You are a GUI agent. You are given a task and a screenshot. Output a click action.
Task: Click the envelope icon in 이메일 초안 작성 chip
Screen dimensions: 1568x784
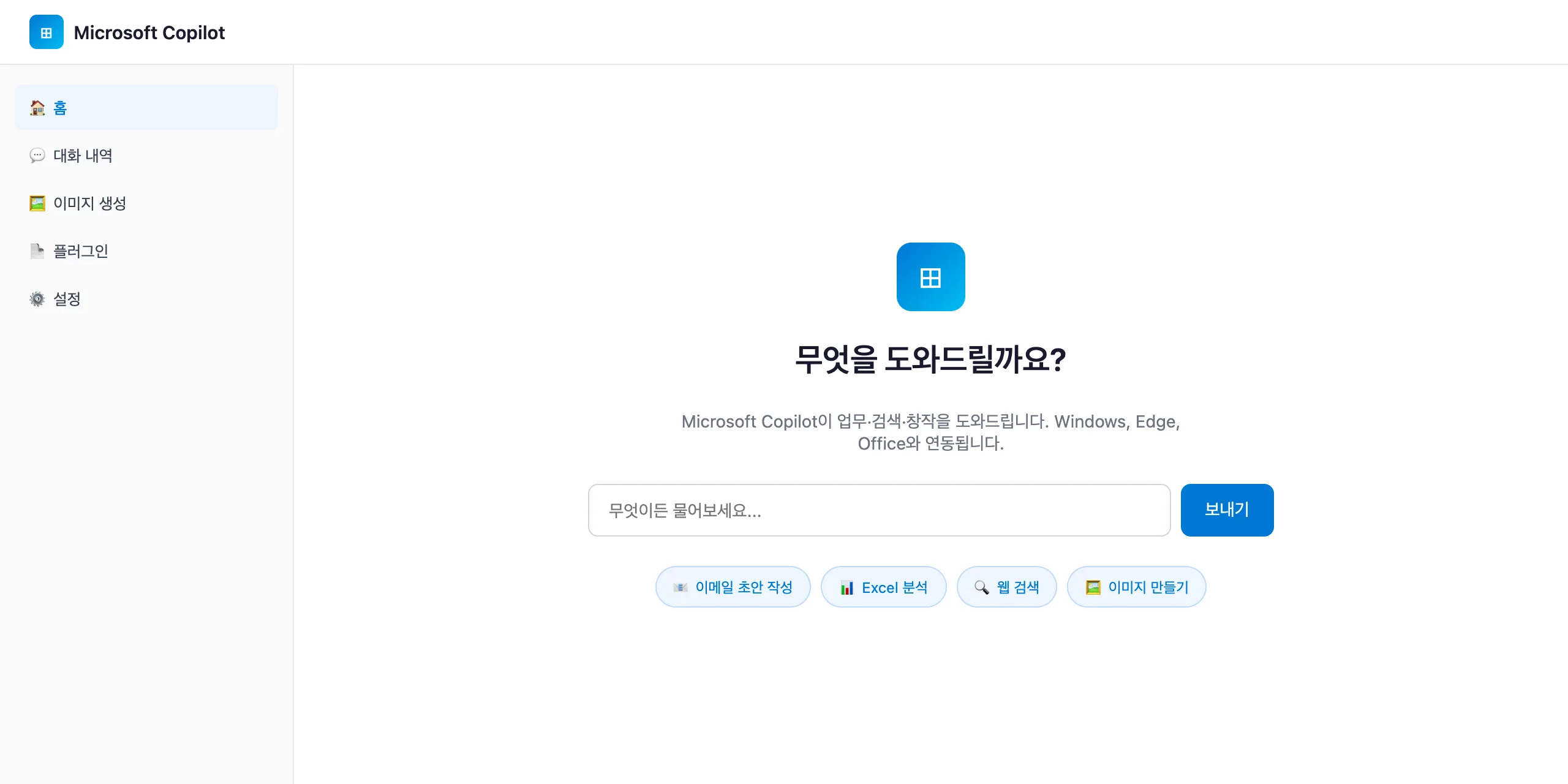680,587
